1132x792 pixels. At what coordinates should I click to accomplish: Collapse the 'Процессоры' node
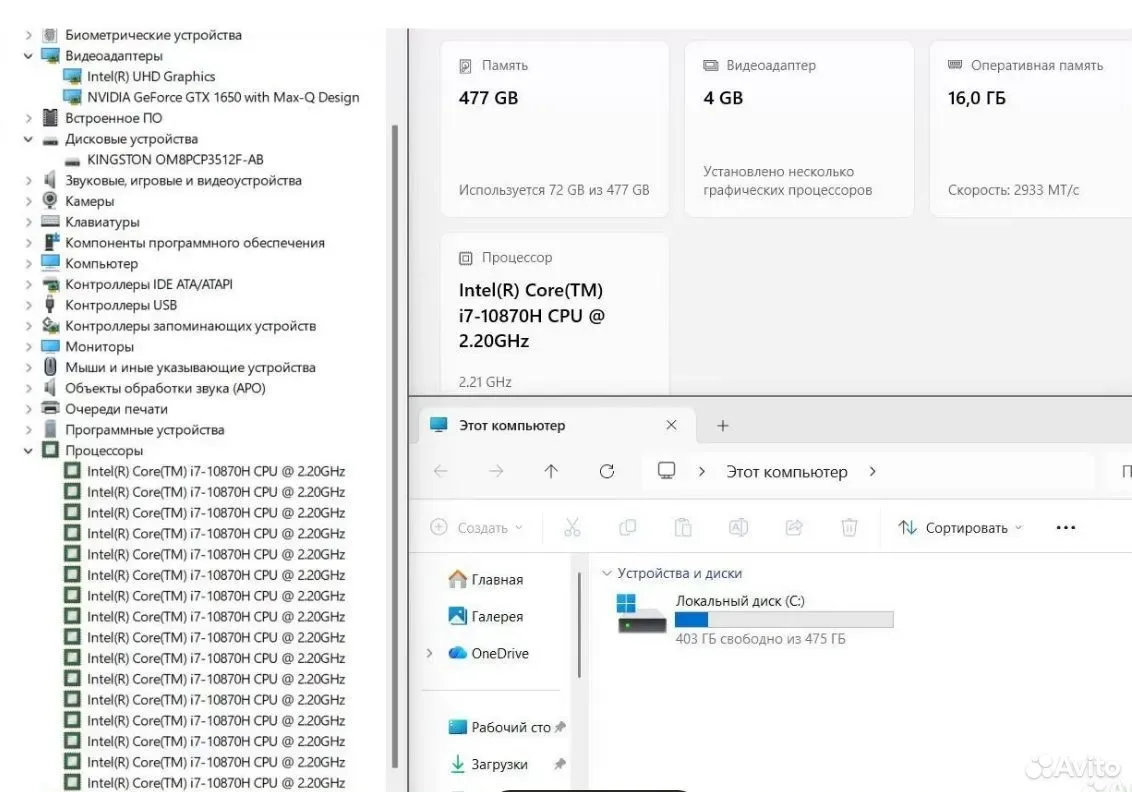tap(28, 451)
